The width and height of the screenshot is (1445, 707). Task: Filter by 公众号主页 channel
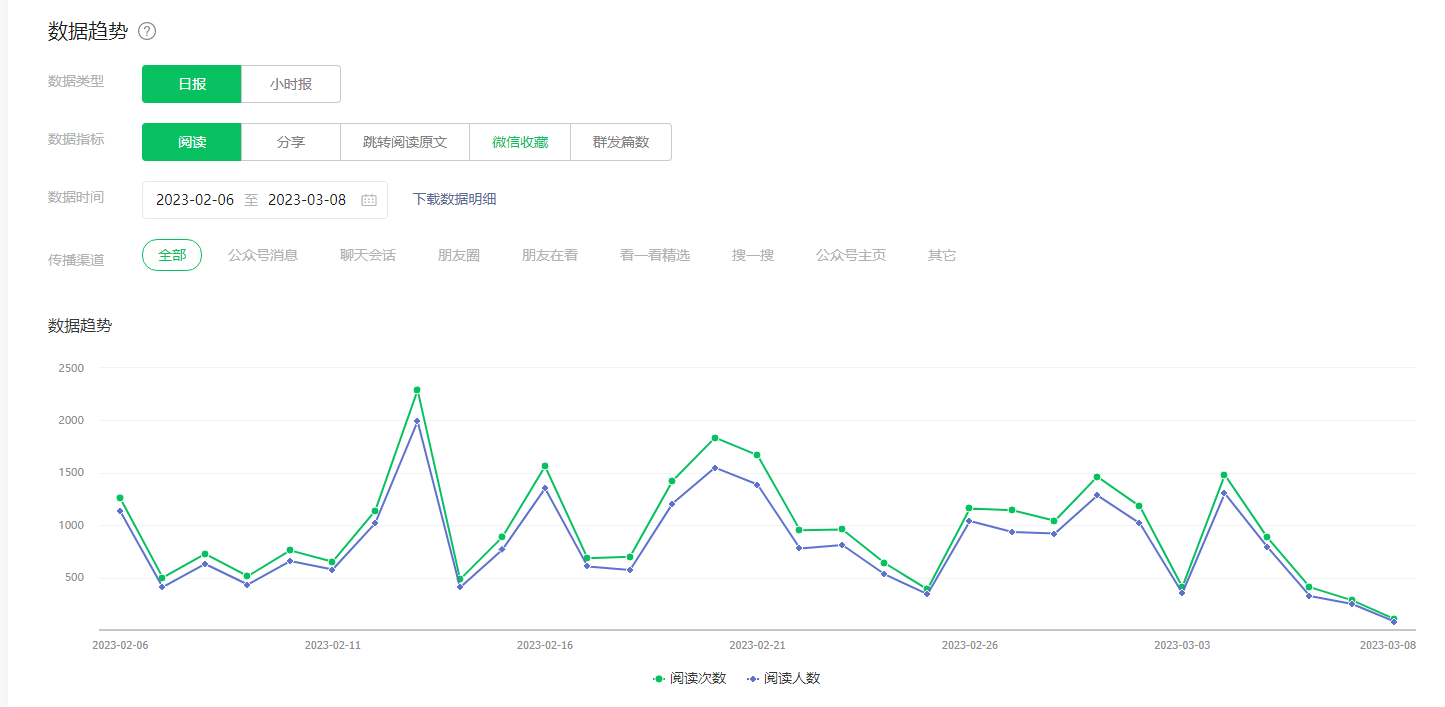pyautogui.click(x=851, y=255)
